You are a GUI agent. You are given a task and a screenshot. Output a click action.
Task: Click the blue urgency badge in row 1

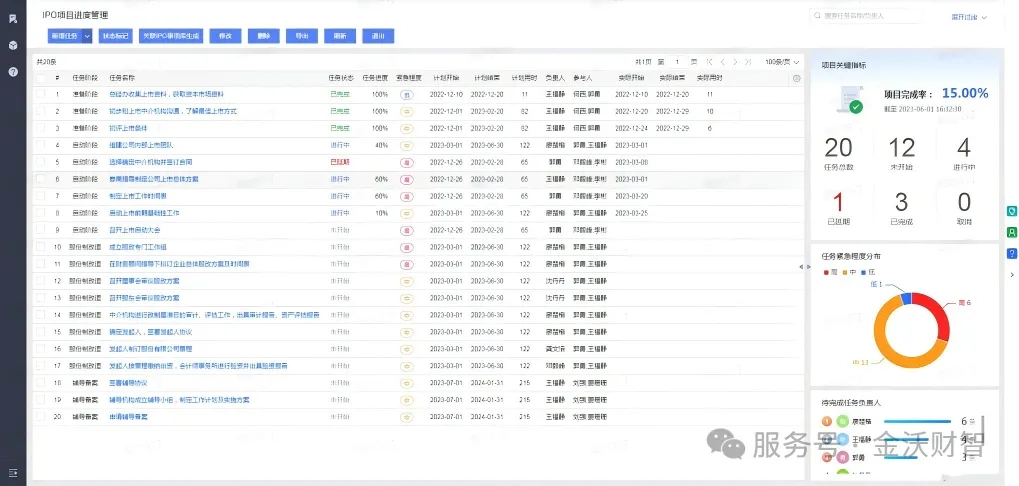coord(408,94)
